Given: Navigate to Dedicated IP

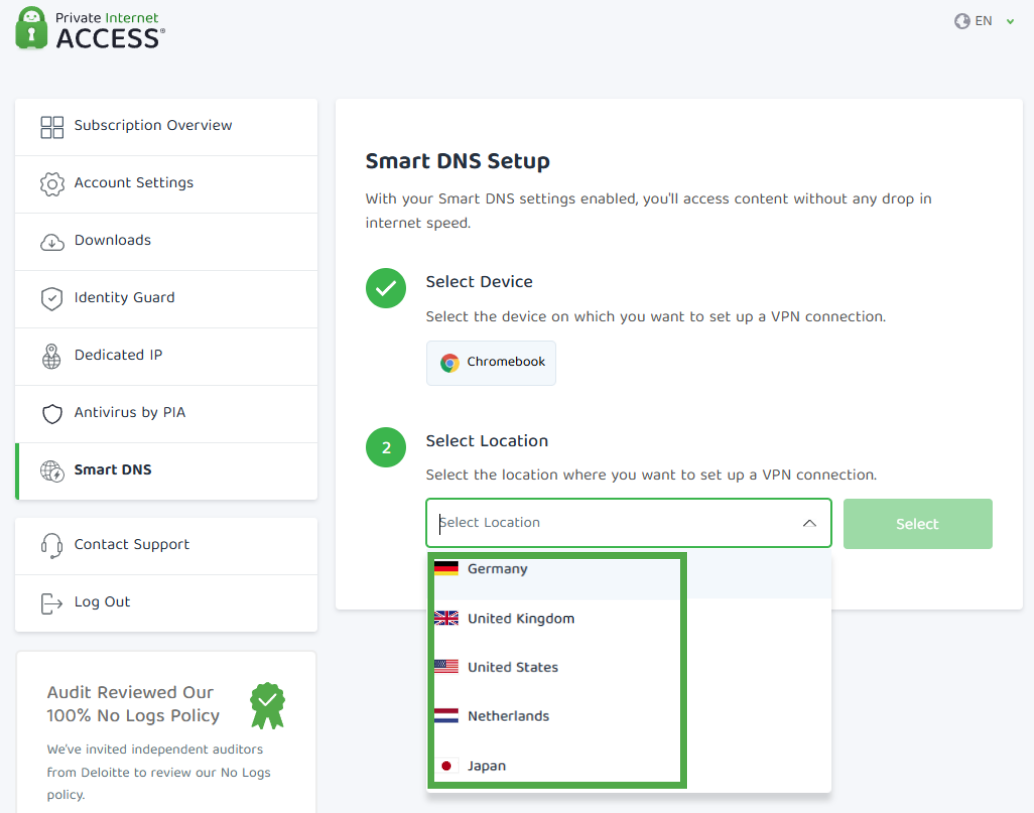Looking at the screenshot, I should (166, 356).
